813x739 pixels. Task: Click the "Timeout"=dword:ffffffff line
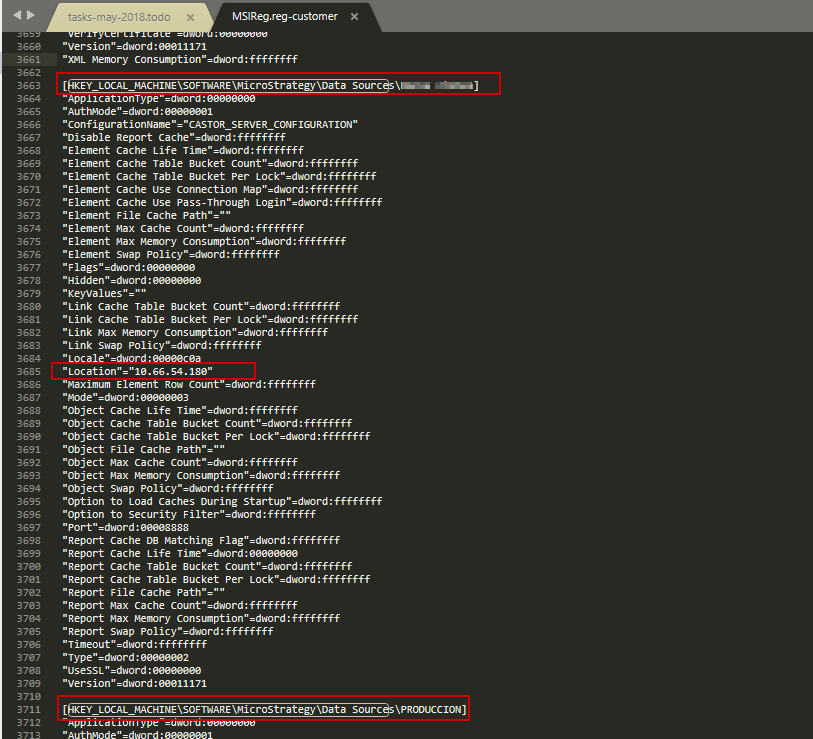[x=135, y=645]
